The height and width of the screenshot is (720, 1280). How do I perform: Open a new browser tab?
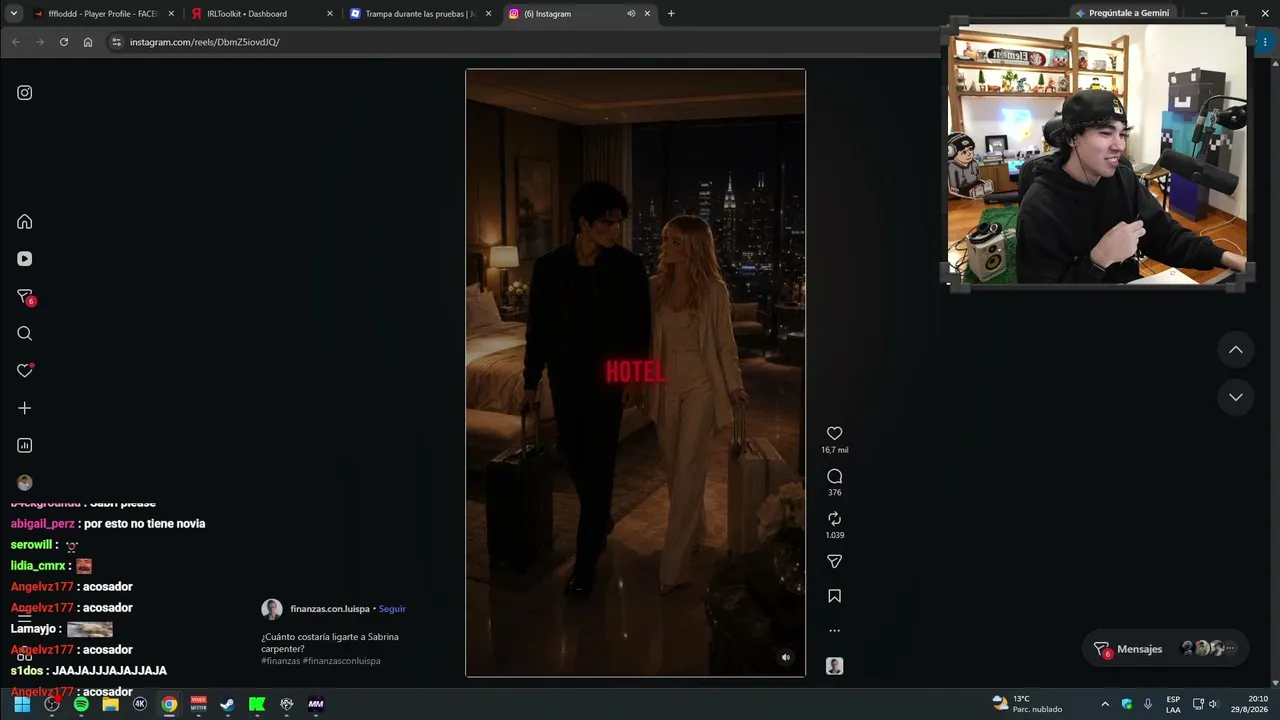(671, 14)
